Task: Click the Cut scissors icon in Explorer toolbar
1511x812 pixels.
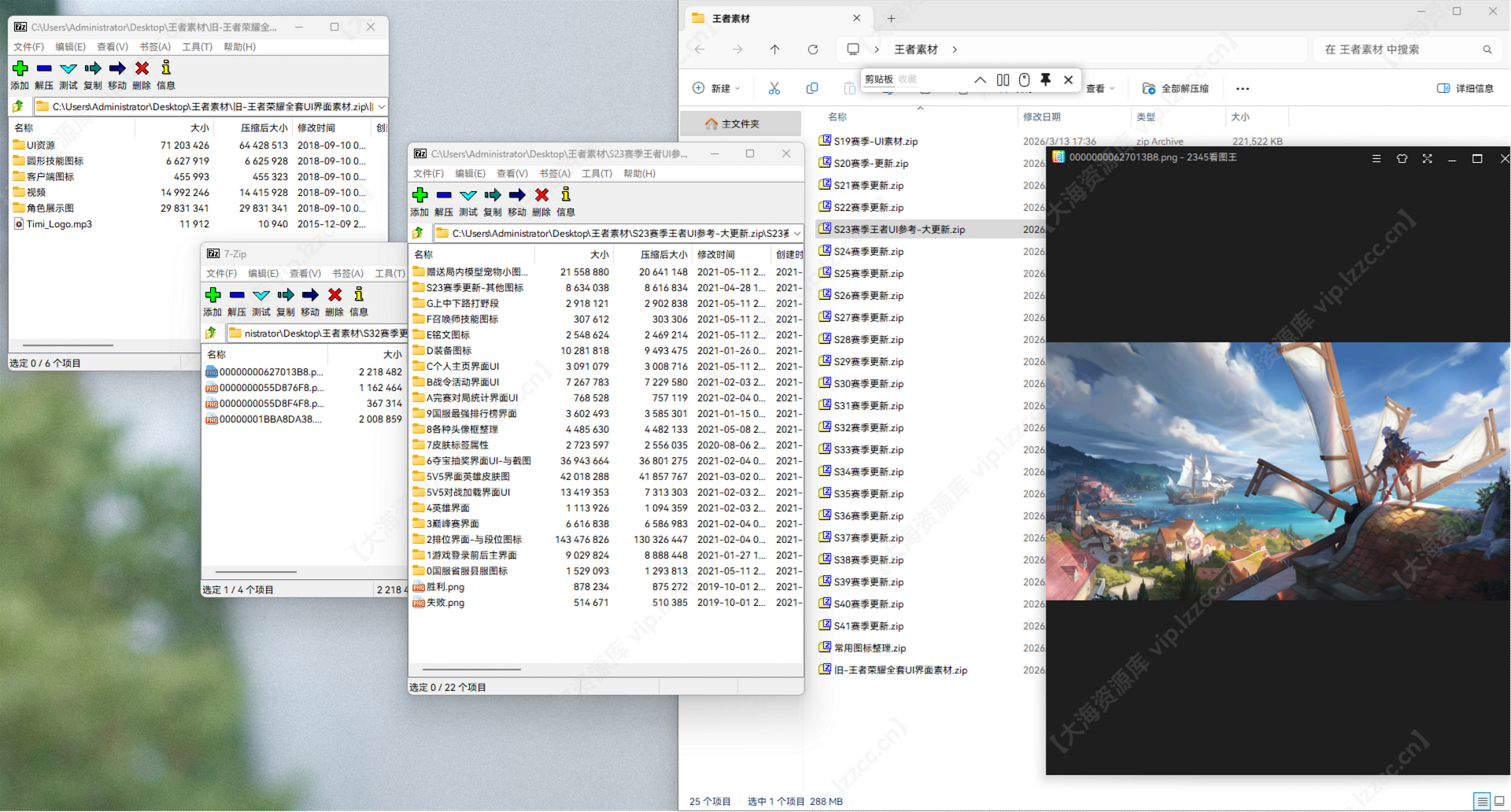Action: [774, 88]
